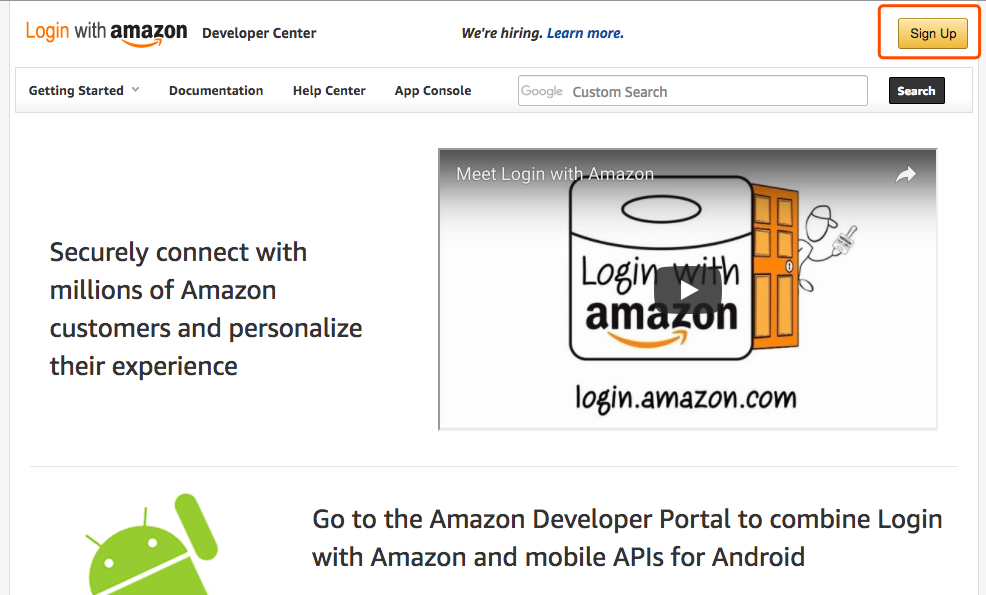986x595 pixels.
Task: Open the Getting Started menu
Action: pyautogui.click(x=76, y=91)
